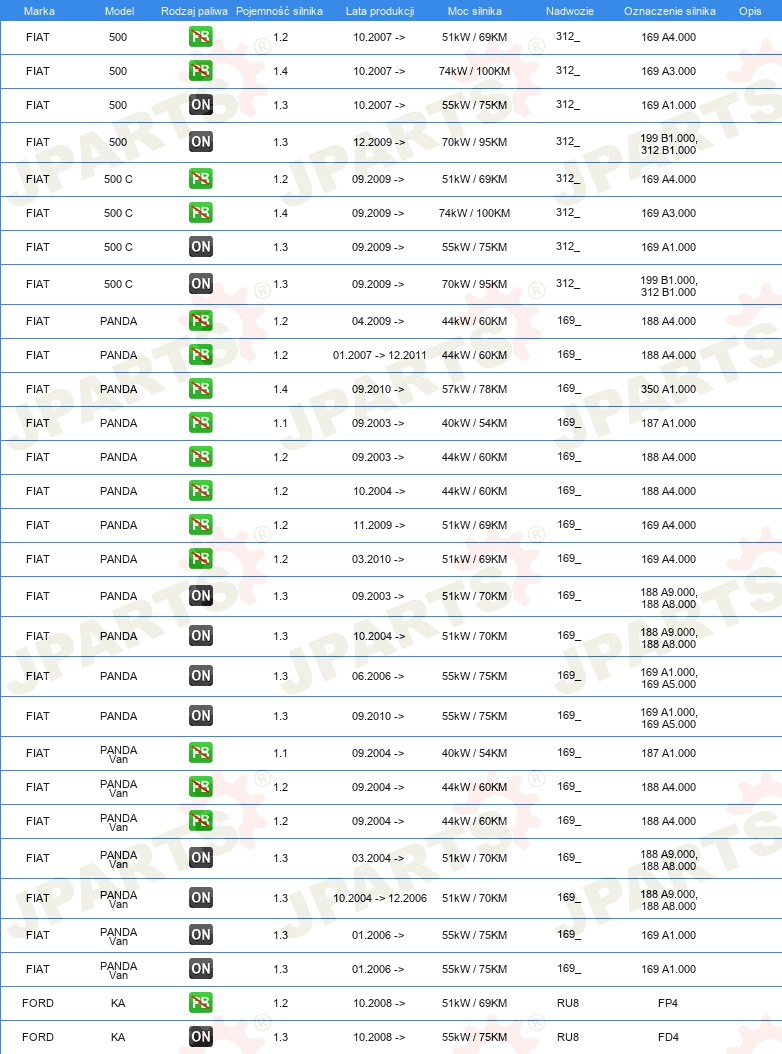Select ON diesel icon in PANDA Van 03.2004 row
Viewport: 782px width, 1054px height.
(200, 858)
